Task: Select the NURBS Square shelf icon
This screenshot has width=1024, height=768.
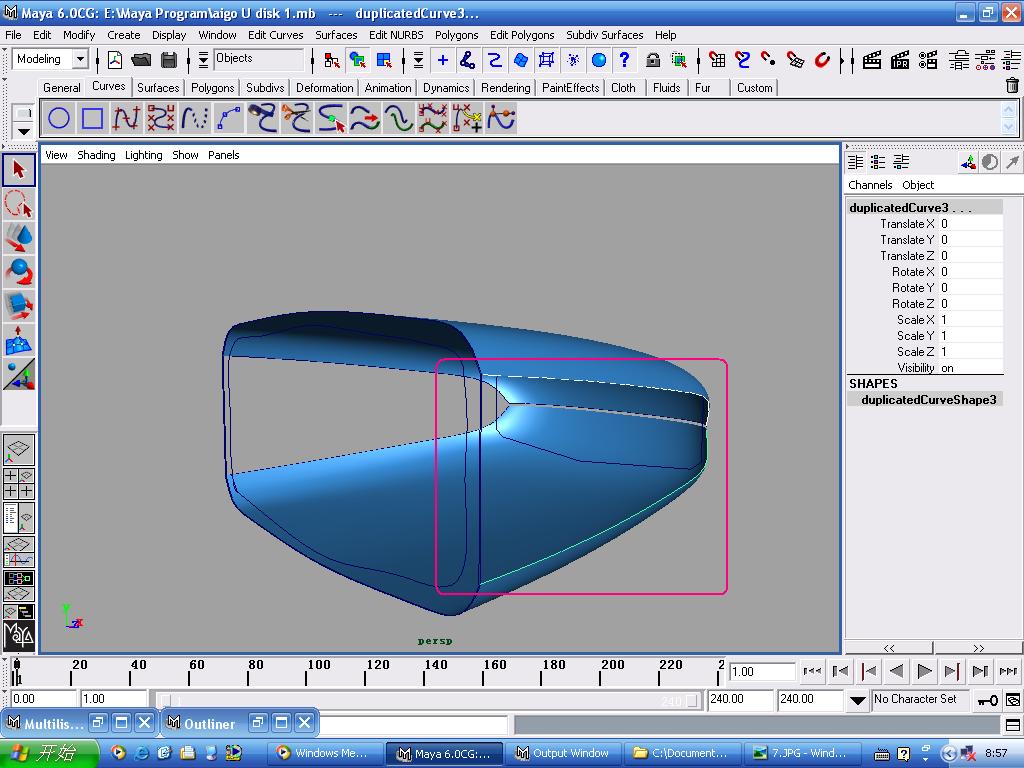Action: tap(92, 118)
